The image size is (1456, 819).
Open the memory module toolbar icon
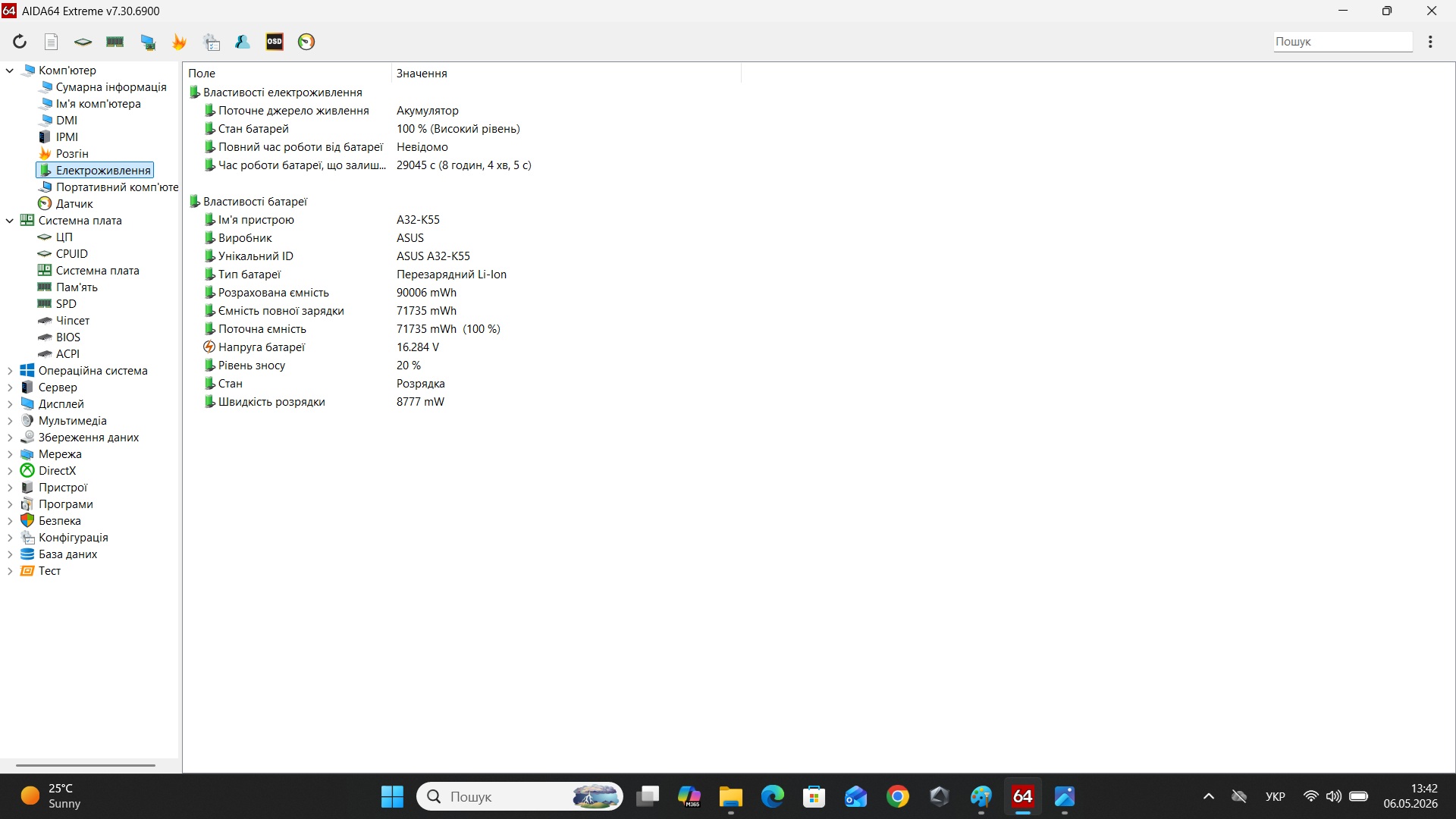[115, 42]
